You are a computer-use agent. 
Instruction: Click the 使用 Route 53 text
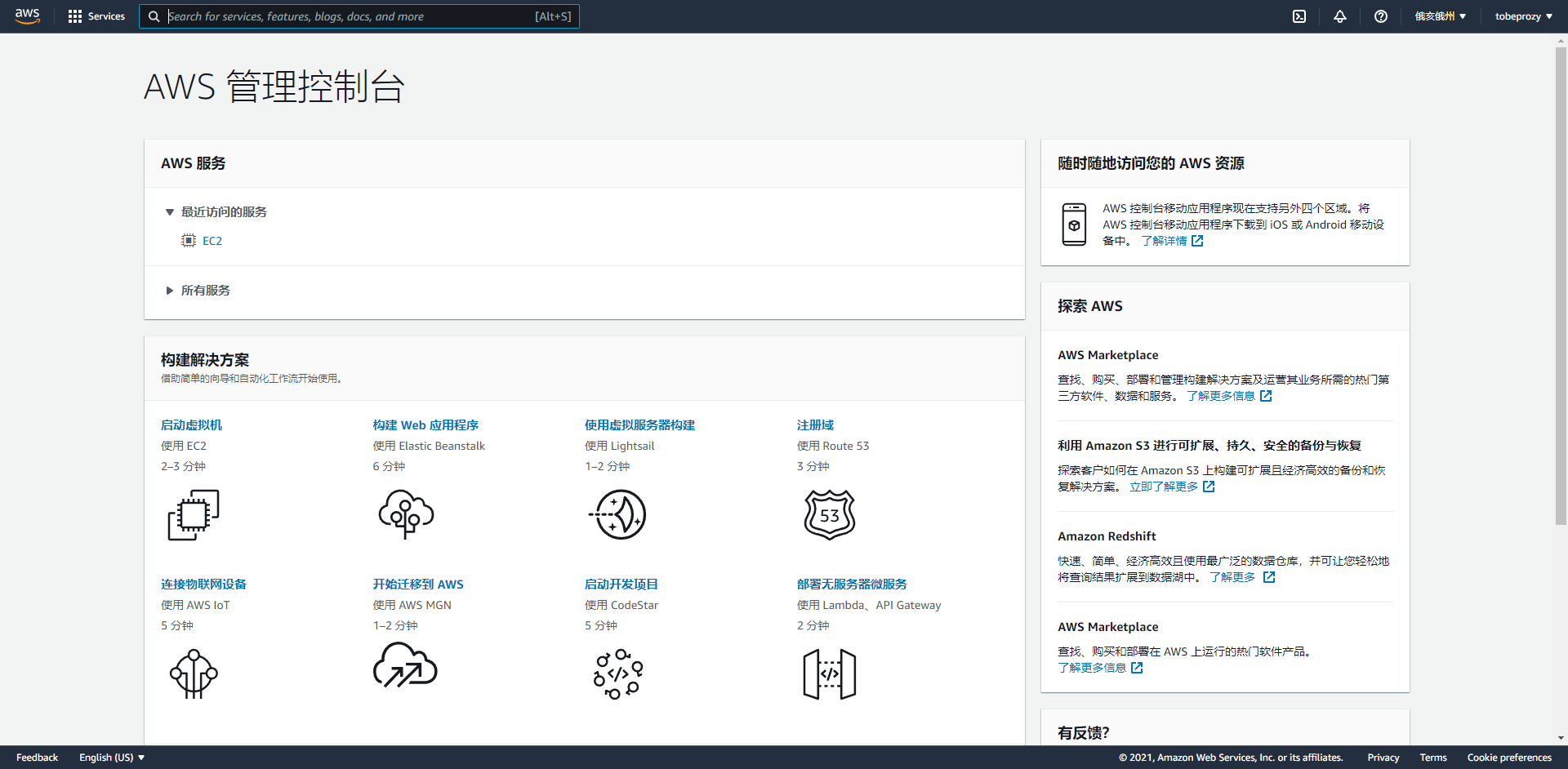[x=833, y=447]
